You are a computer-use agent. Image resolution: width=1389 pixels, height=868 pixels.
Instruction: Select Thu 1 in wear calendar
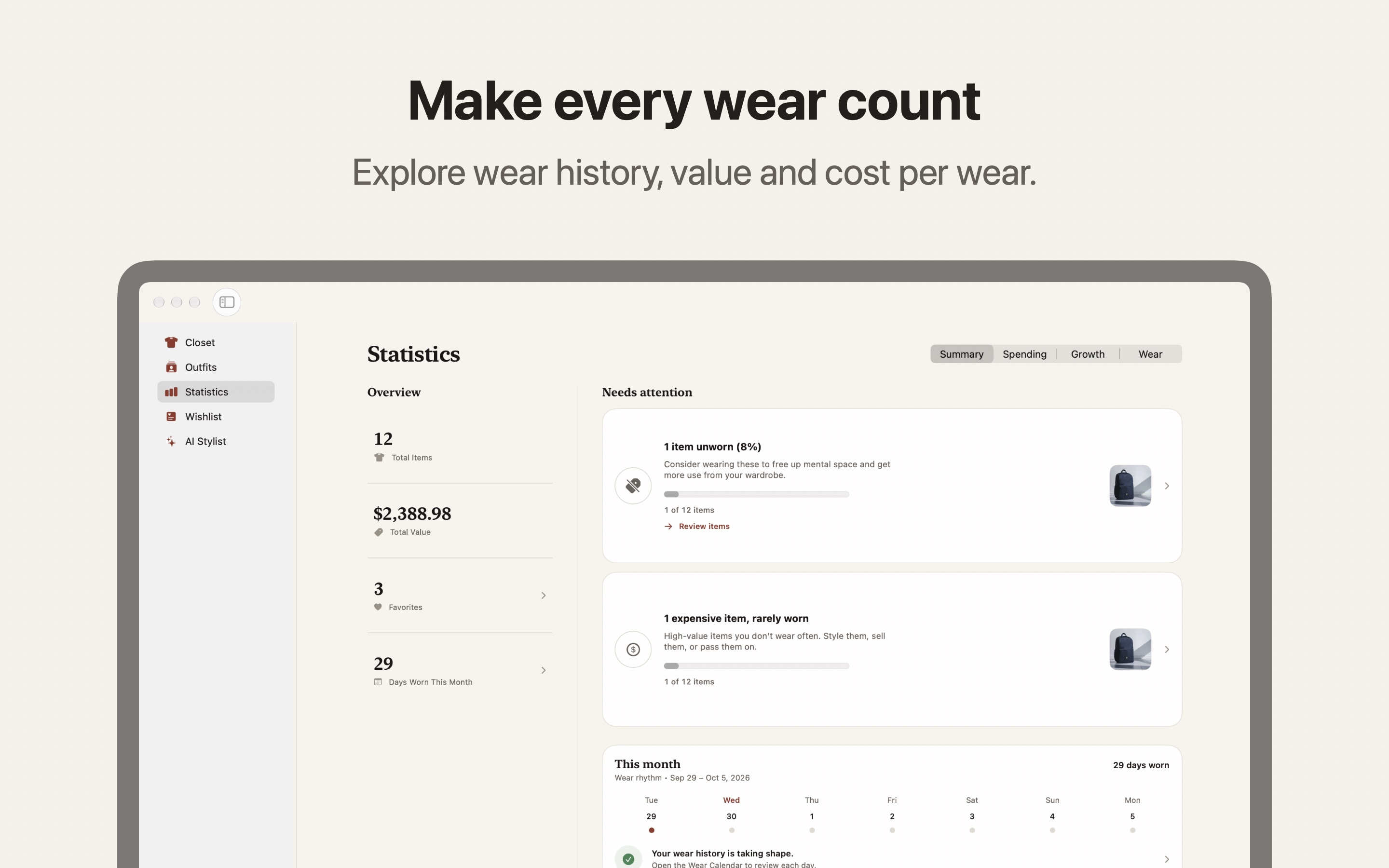click(x=812, y=815)
